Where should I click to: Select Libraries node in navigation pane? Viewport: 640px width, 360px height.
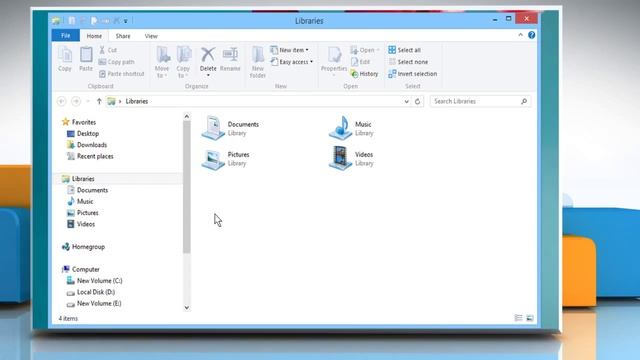pos(78,179)
